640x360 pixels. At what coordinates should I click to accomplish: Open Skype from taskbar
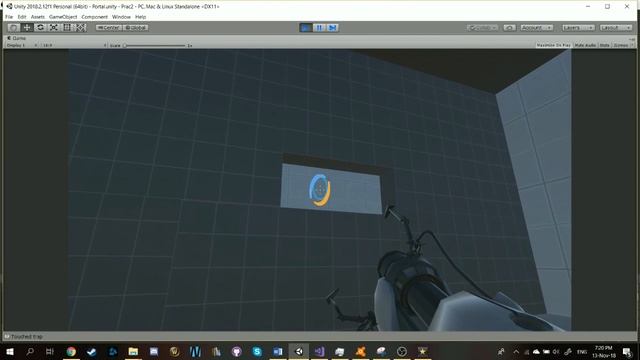pyautogui.click(x=257, y=351)
